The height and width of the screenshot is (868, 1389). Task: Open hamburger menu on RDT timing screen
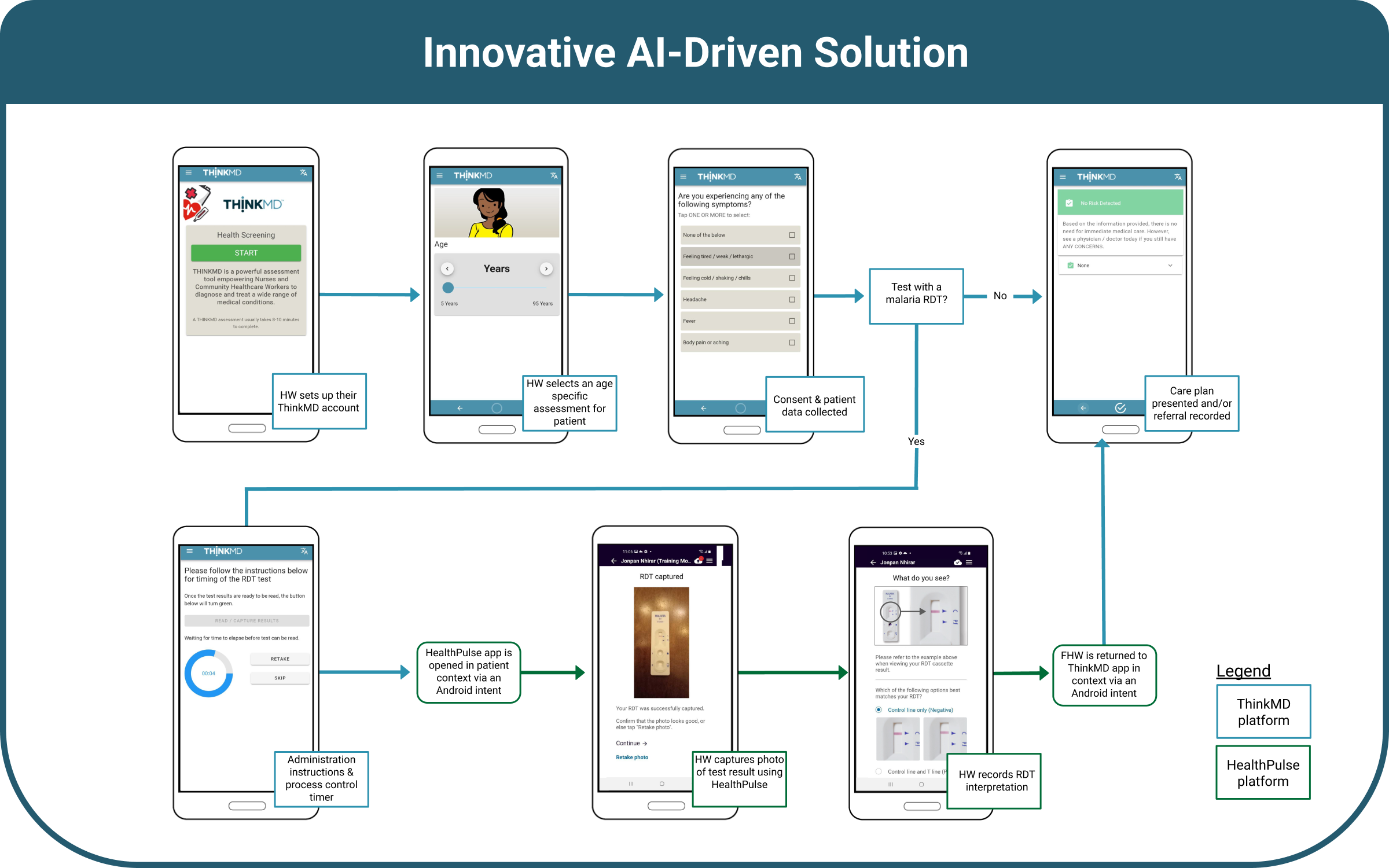click(189, 551)
